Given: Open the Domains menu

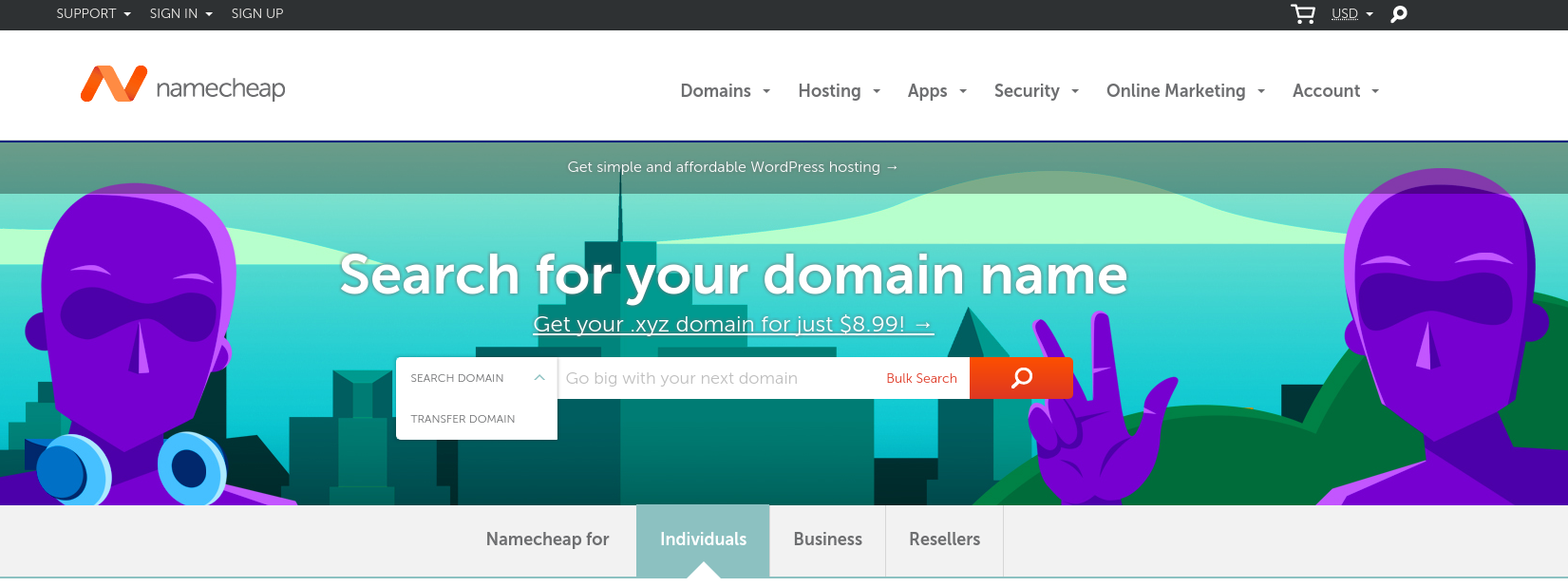Looking at the screenshot, I should [x=726, y=91].
